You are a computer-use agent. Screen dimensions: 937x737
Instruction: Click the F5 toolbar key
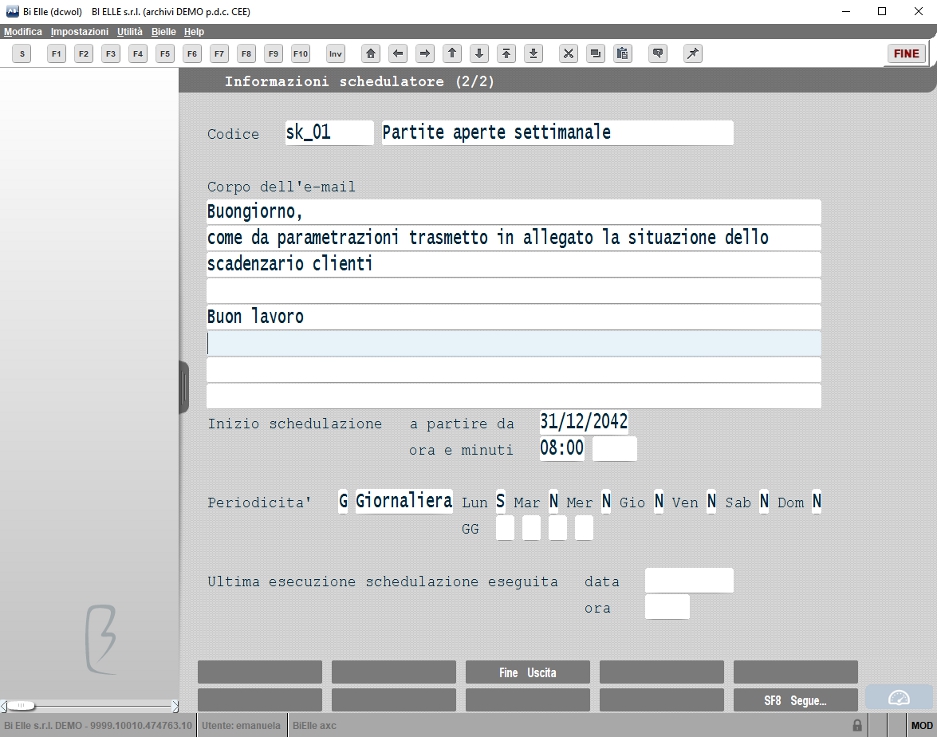(x=165, y=54)
